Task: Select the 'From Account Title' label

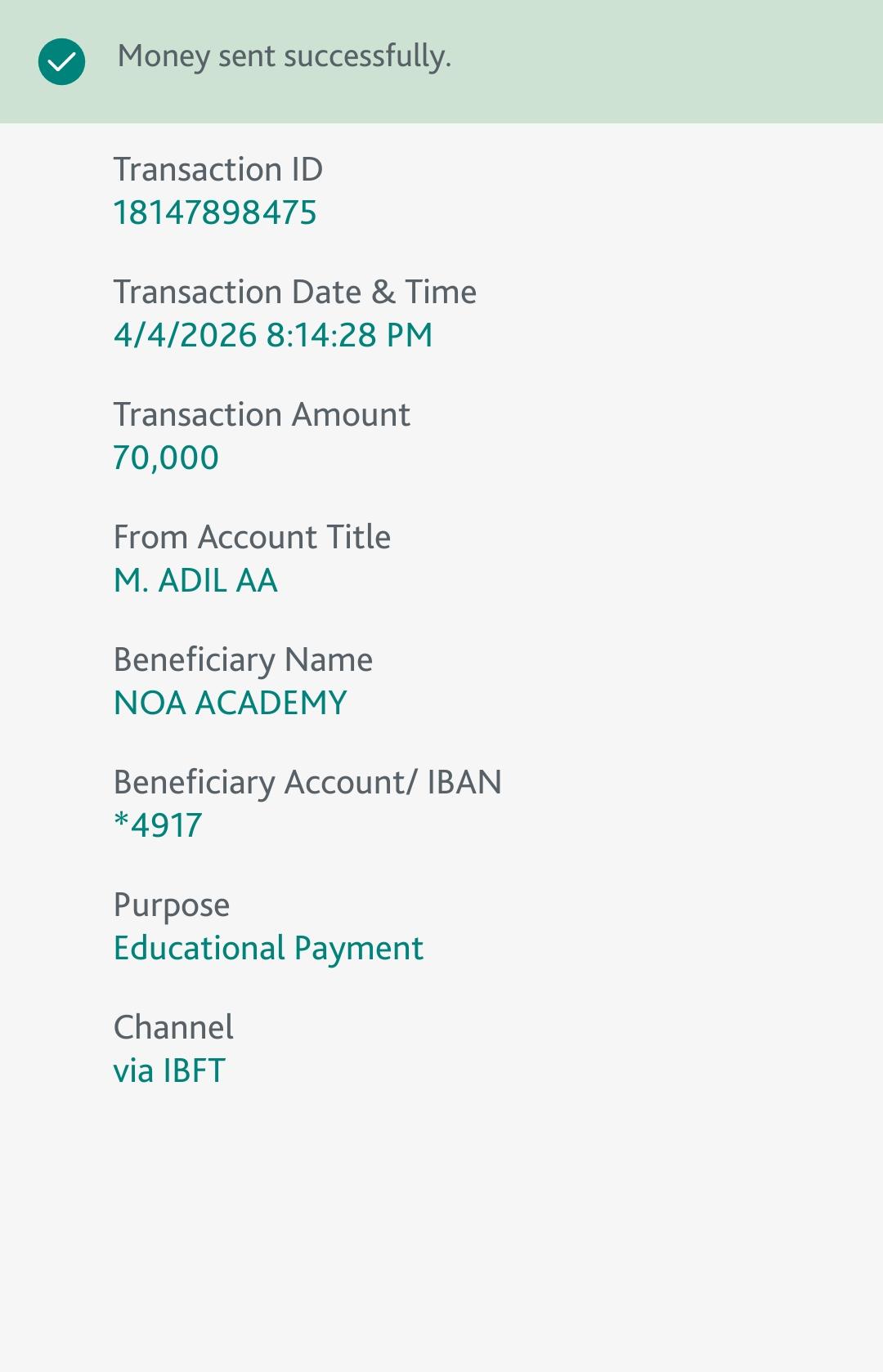Action: point(252,537)
